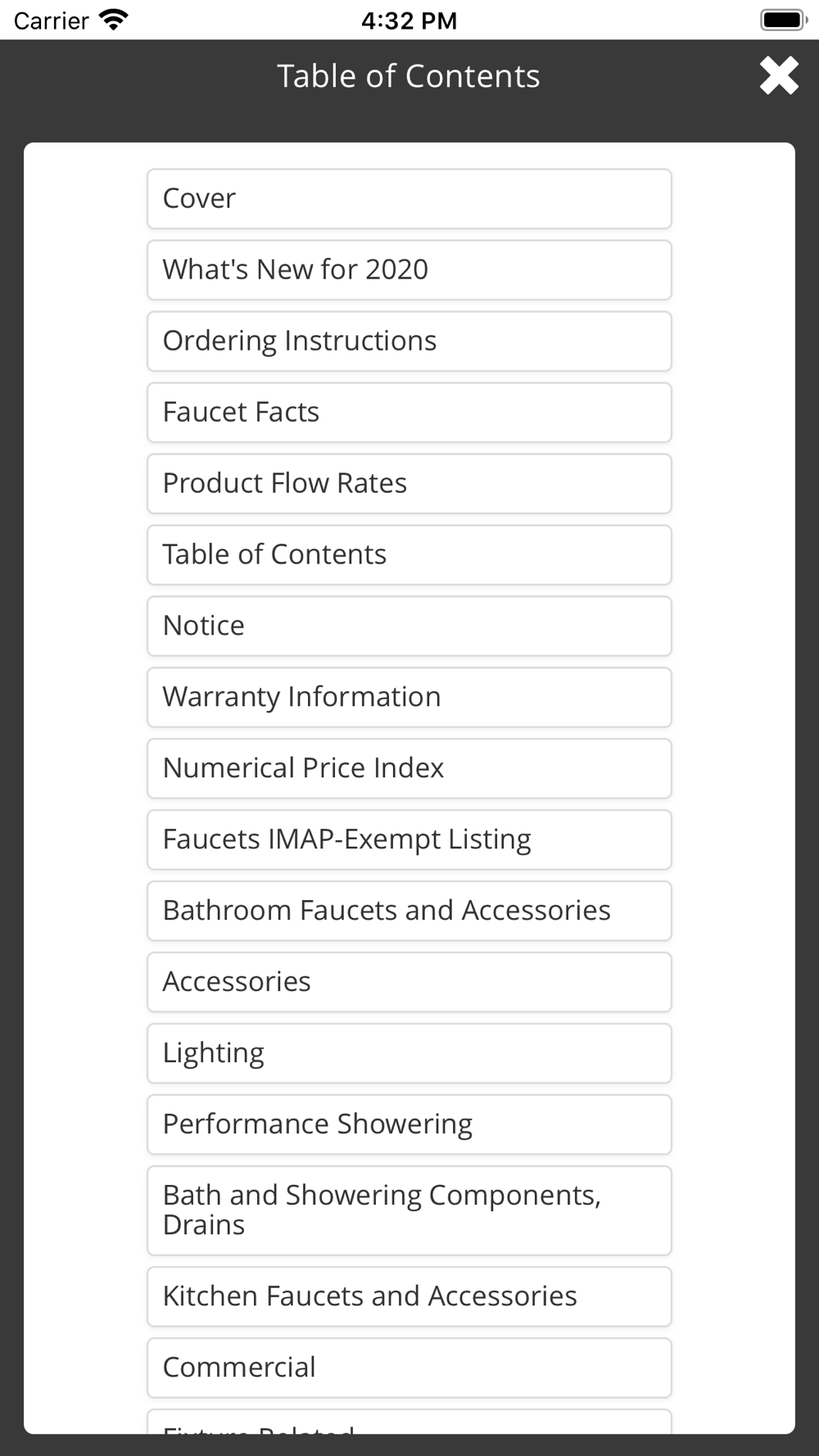Go to What's New for 2020
This screenshot has width=819, height=1456.
click(x=409, y=270)
